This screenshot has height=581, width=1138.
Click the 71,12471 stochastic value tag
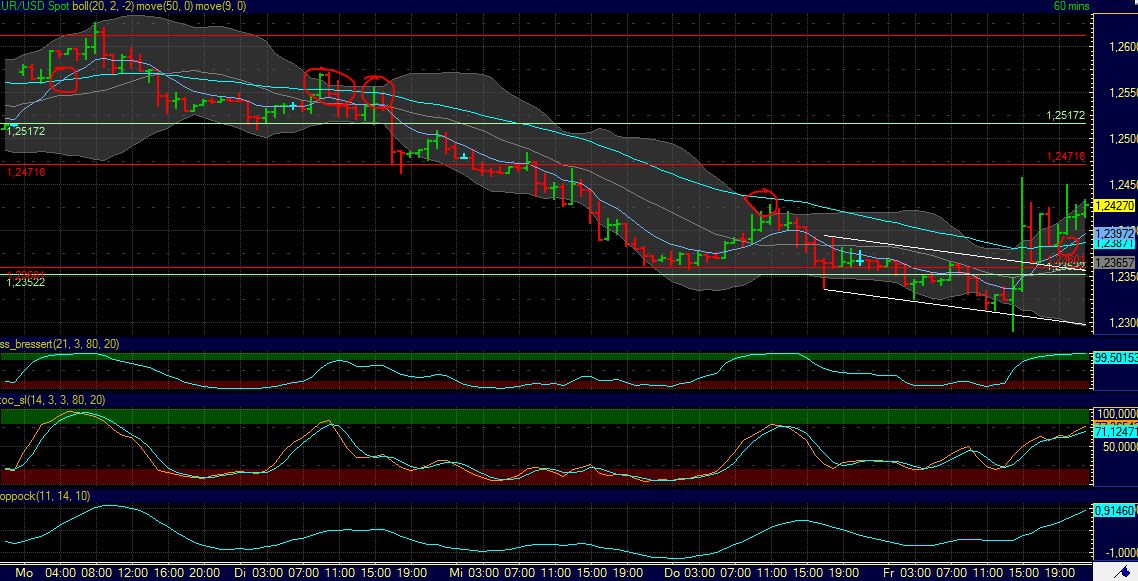click(1115, 432)
